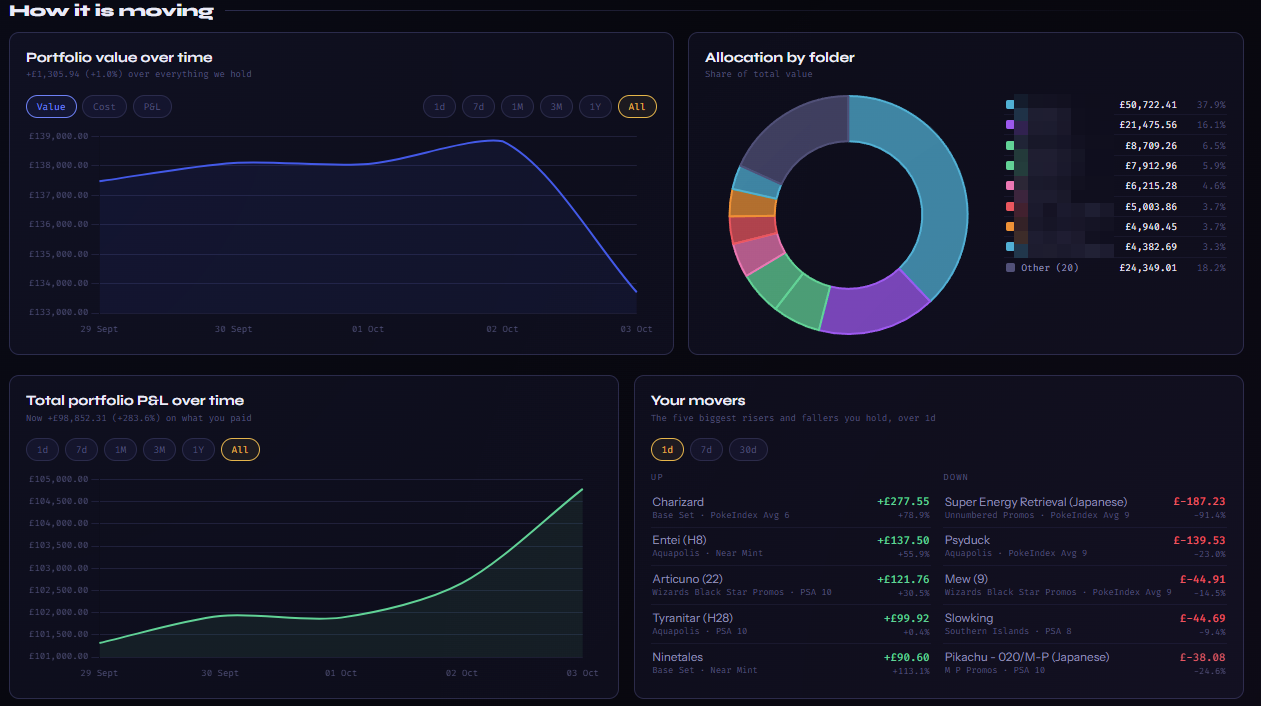The image size is (1261, 706).
Task: Click the orange segment of the allocation donut
Action: pyautogui.click(x=752, y=203)
